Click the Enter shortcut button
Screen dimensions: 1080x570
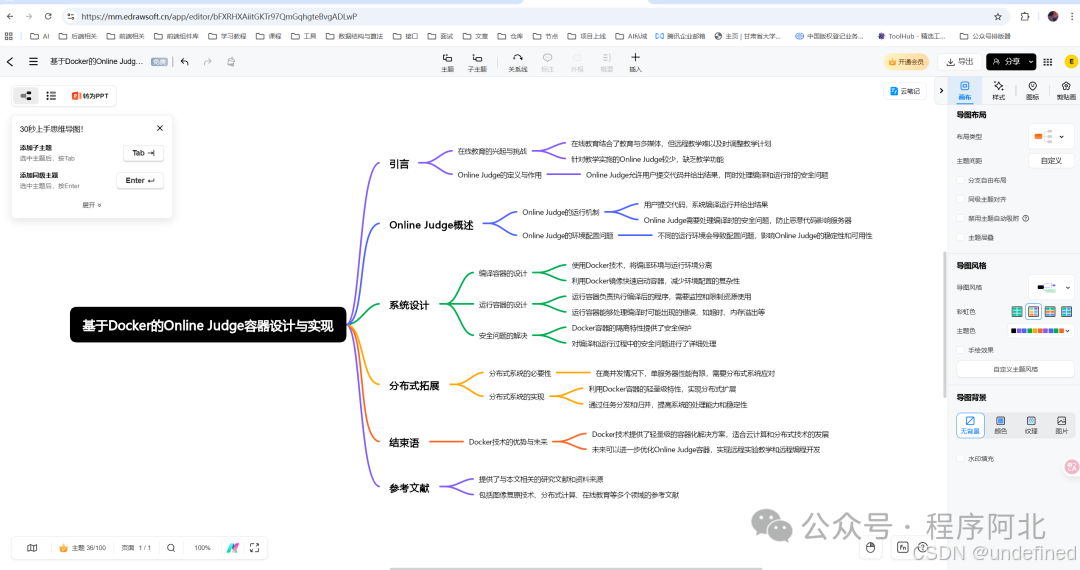click(x=140, y=180)
